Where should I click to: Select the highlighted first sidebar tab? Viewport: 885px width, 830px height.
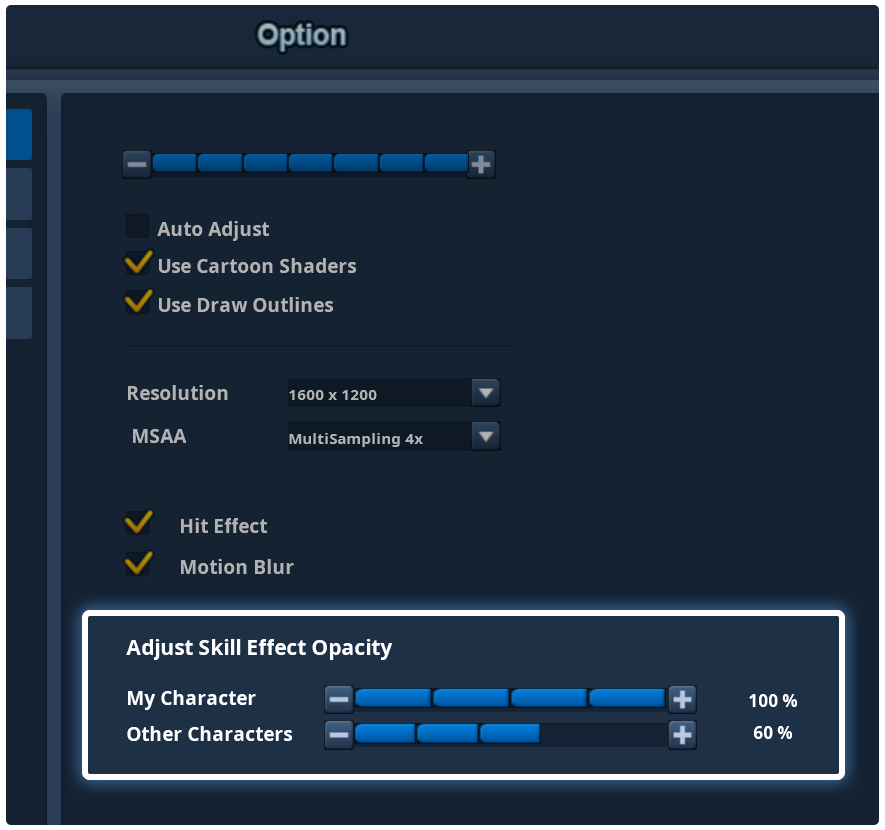click(19, 134)
